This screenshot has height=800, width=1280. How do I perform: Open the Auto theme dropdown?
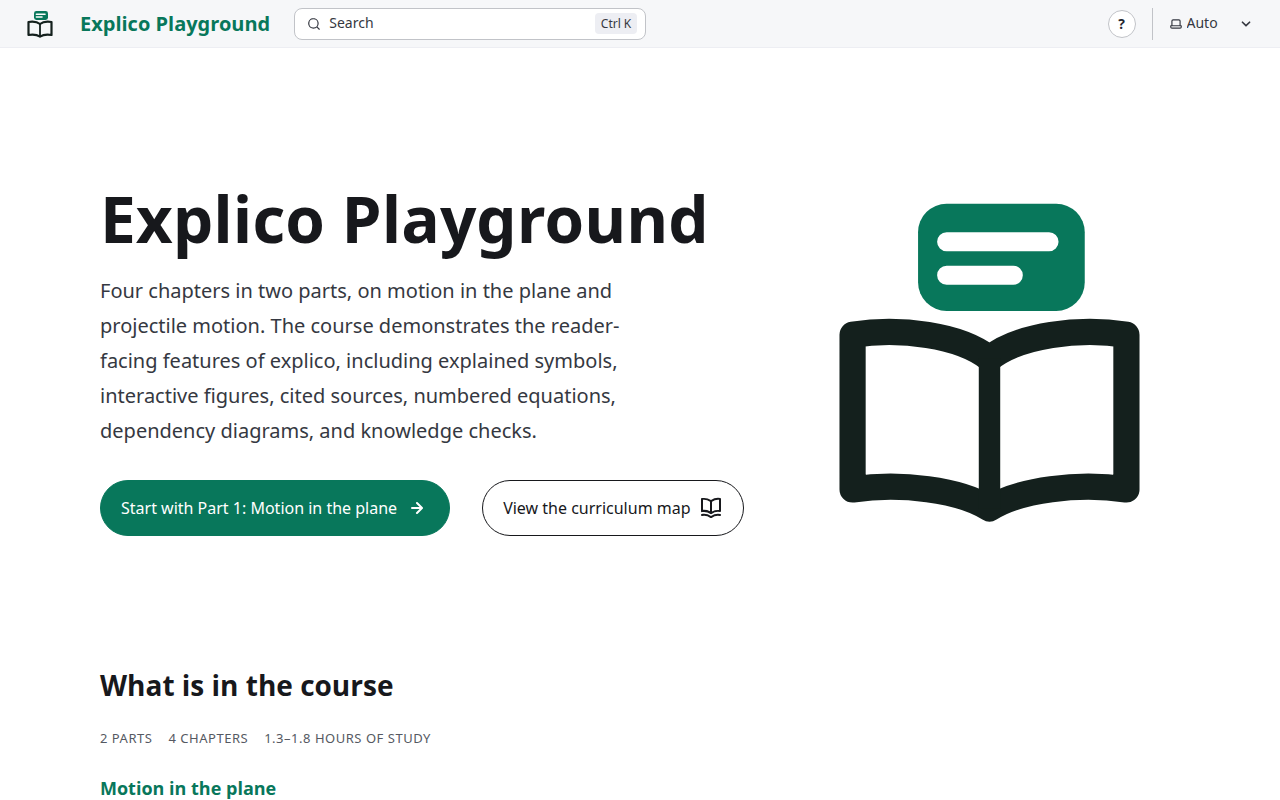pos(1211,24)
